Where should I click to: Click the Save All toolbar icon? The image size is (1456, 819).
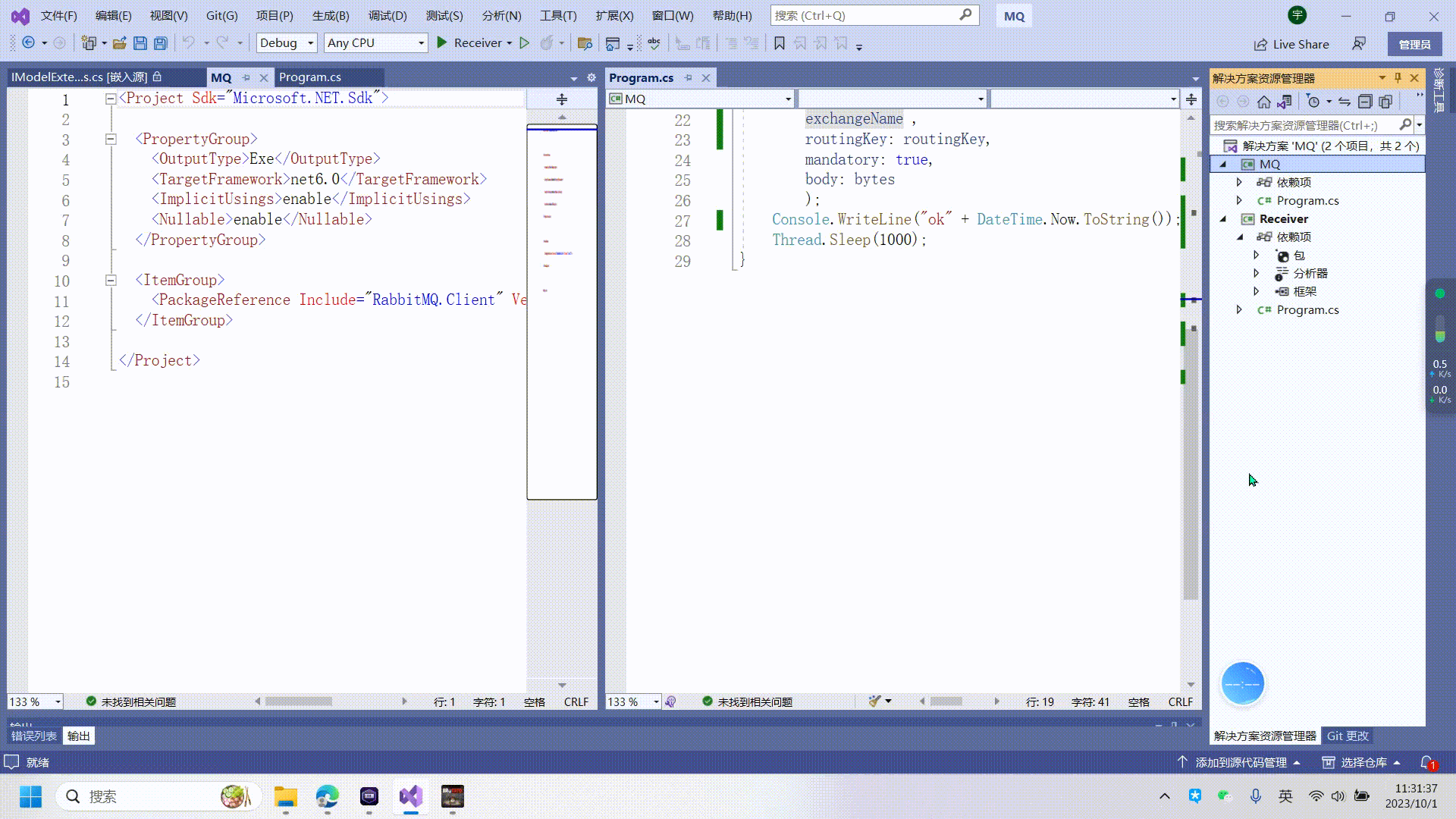pyautogui.click(x=161, y=43)
